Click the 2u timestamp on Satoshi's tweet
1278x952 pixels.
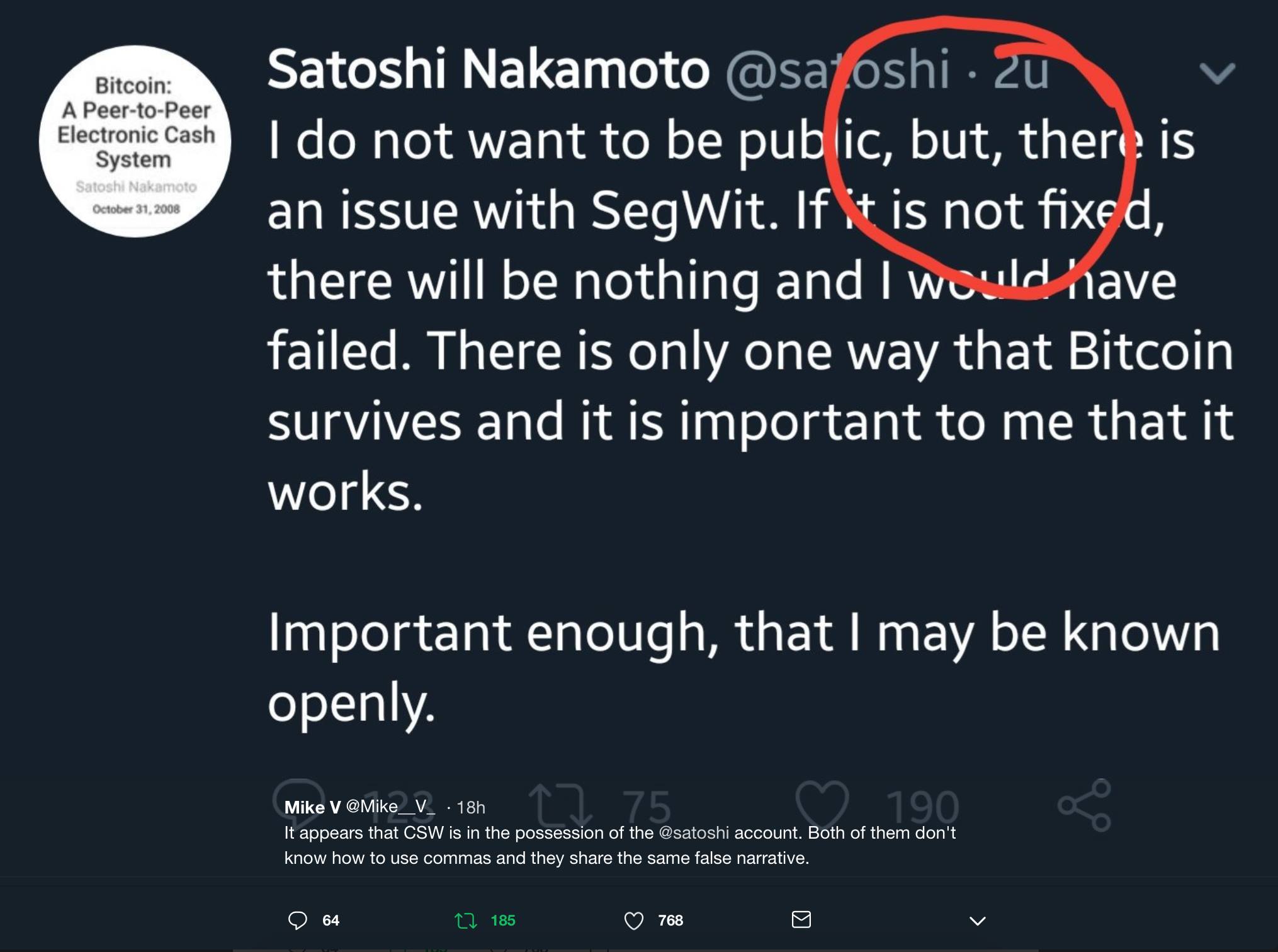[1021, 71]
